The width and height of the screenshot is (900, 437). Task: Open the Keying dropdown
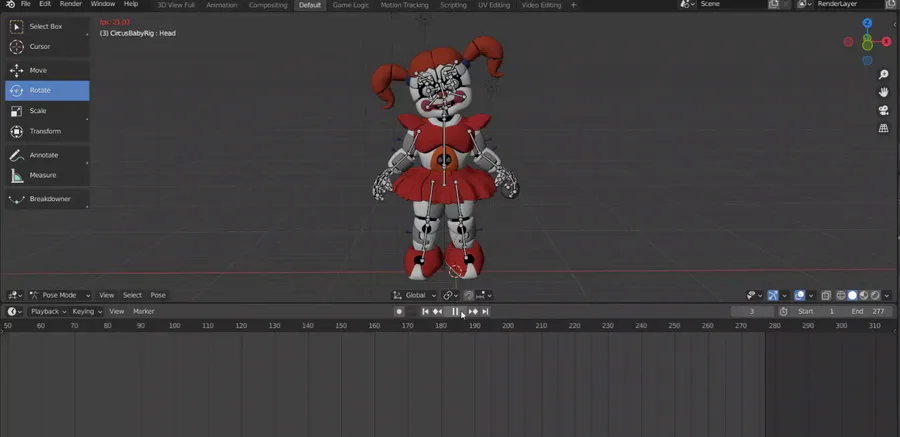87,311
